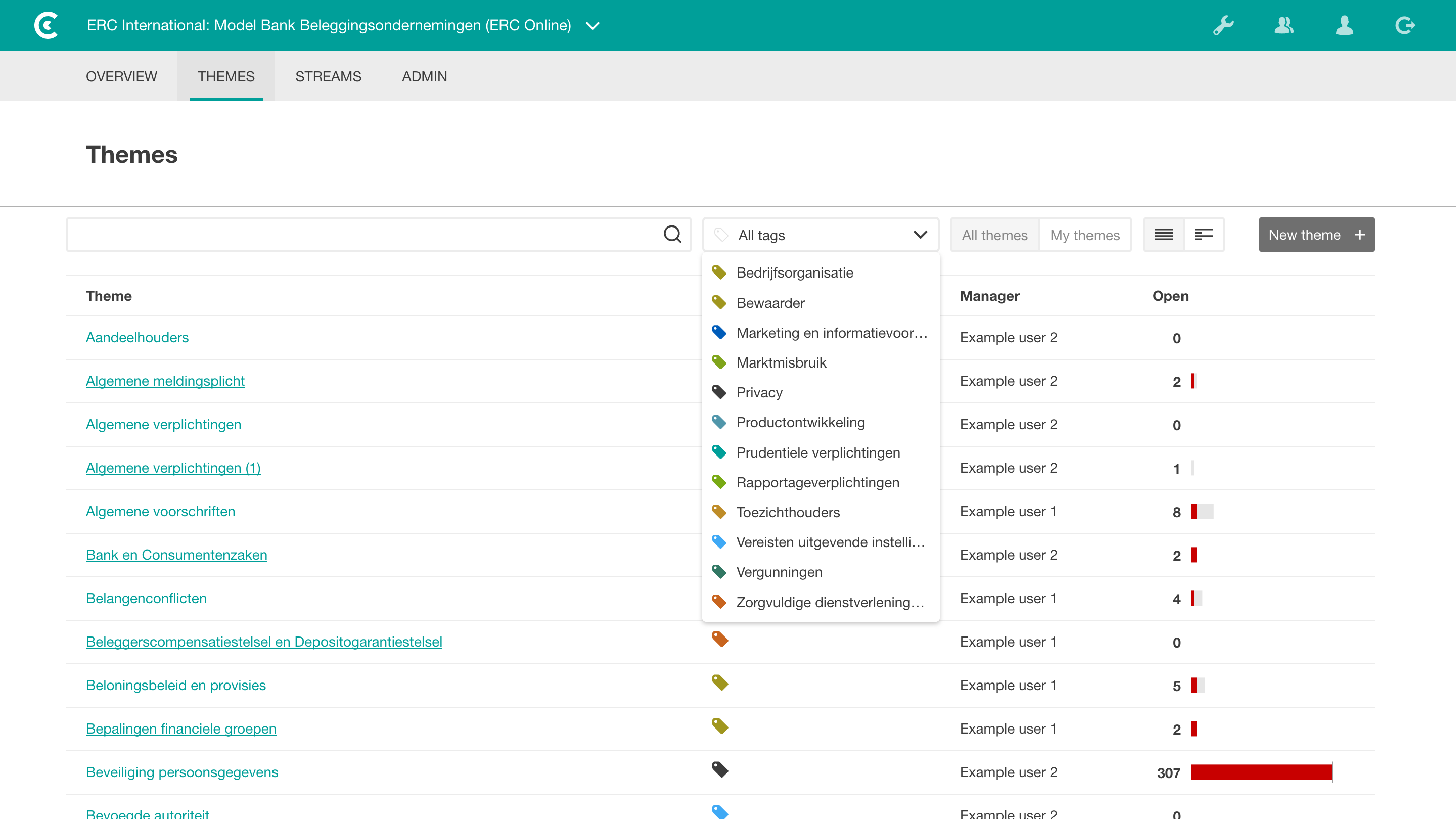Select the Privacy tag option

(x=759, y=392)
